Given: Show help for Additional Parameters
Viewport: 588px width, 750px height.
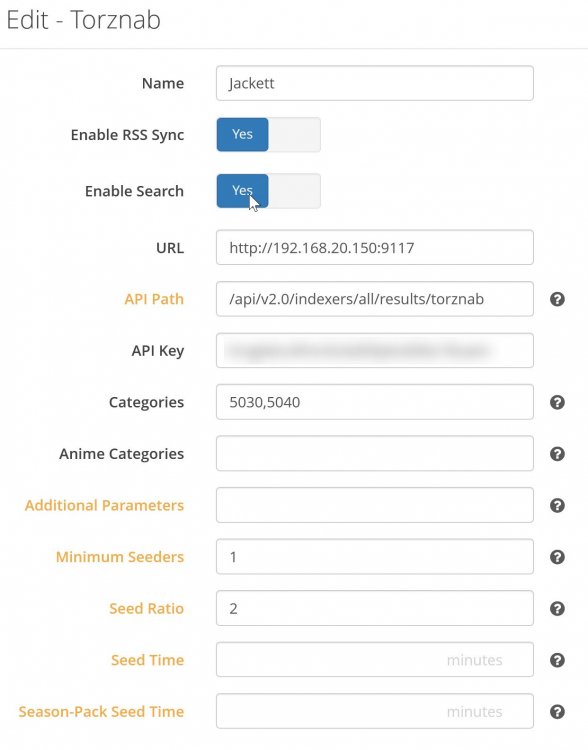Looking at the screenshot, I should 557,506.
